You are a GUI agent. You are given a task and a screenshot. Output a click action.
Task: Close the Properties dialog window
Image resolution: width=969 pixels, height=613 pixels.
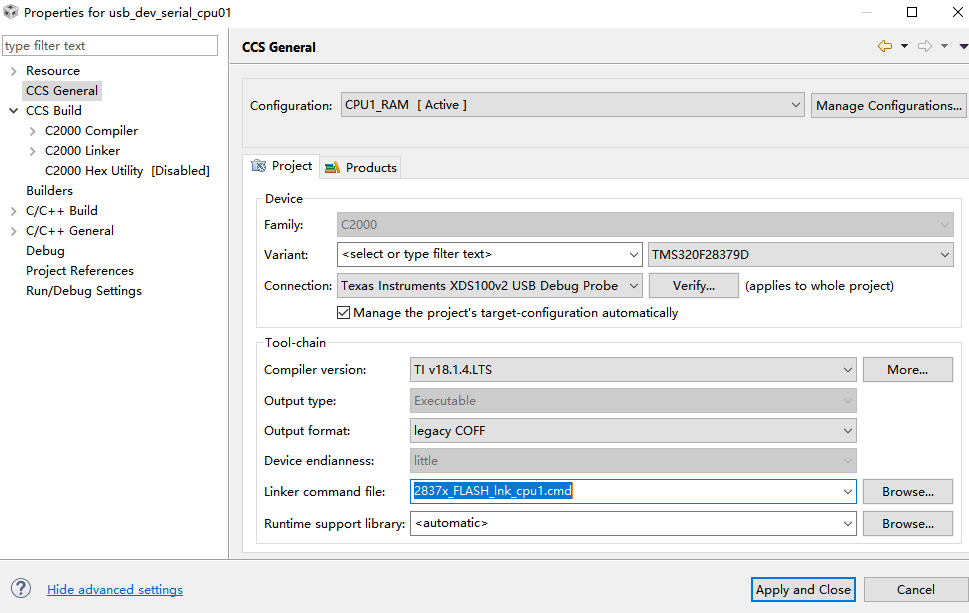tap(957, 12)
